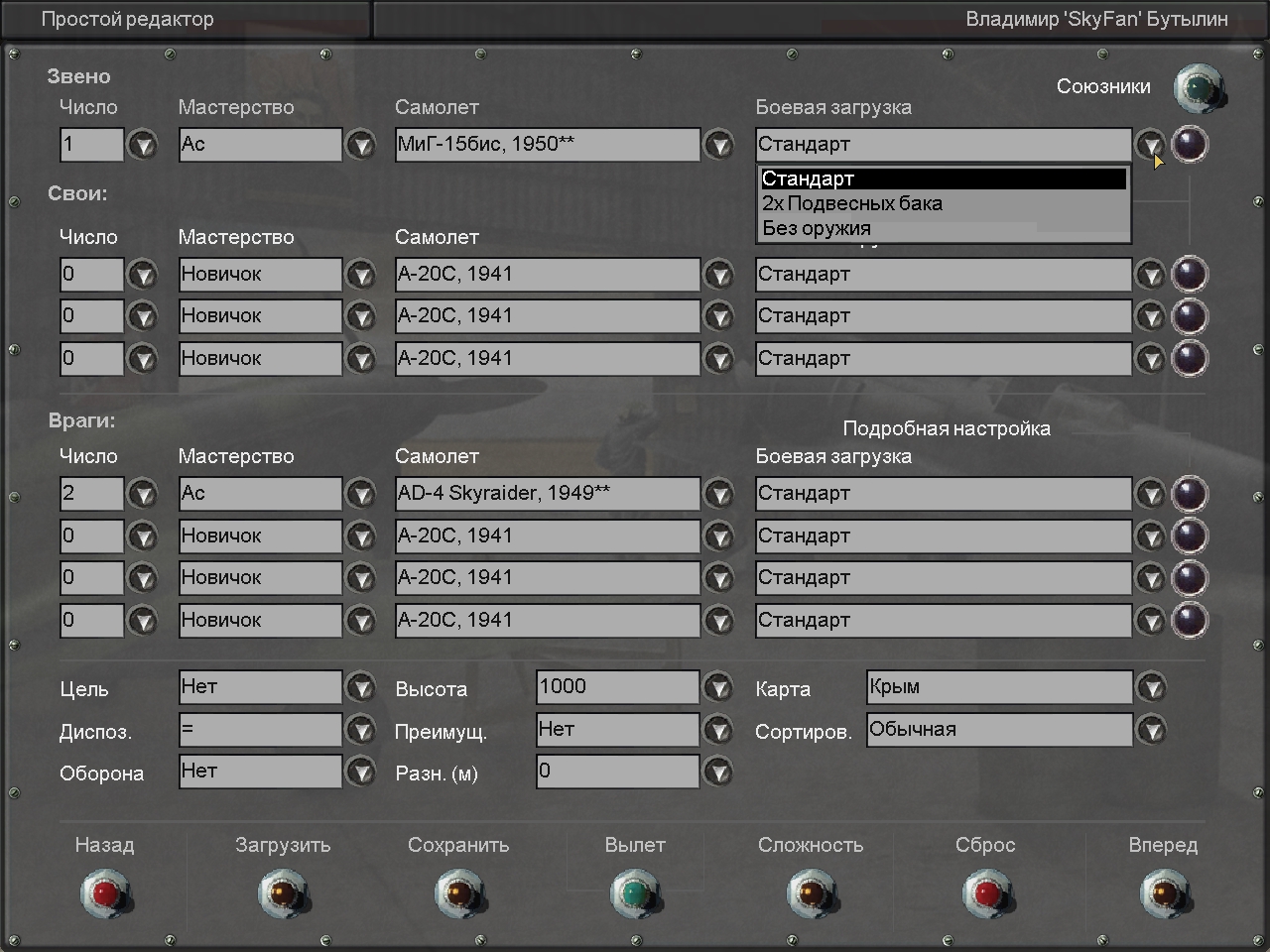
Task: Open the Карта dropdown arrow beside Крым
Action: (x=1151, y=687)
